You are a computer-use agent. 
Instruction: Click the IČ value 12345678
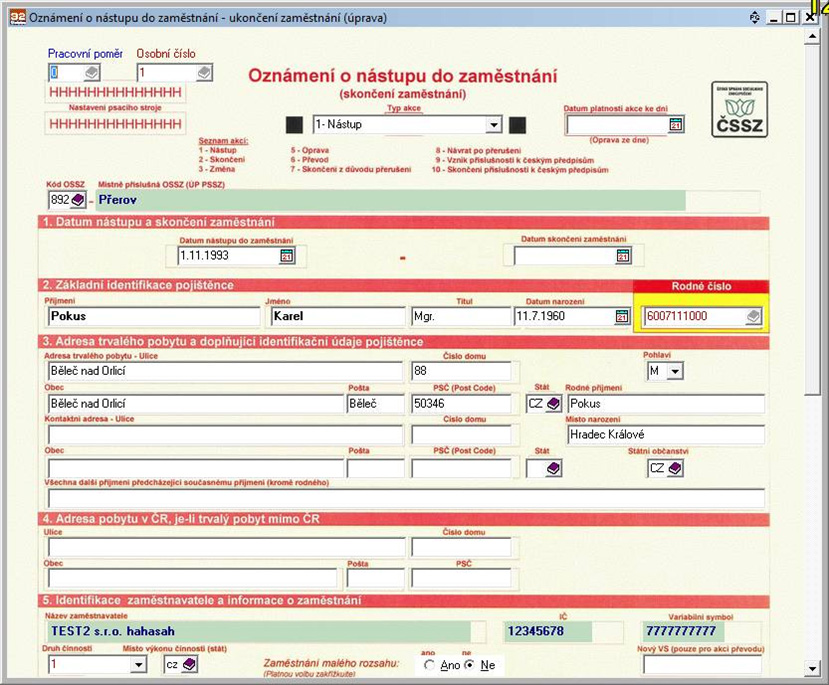(536, 631)
